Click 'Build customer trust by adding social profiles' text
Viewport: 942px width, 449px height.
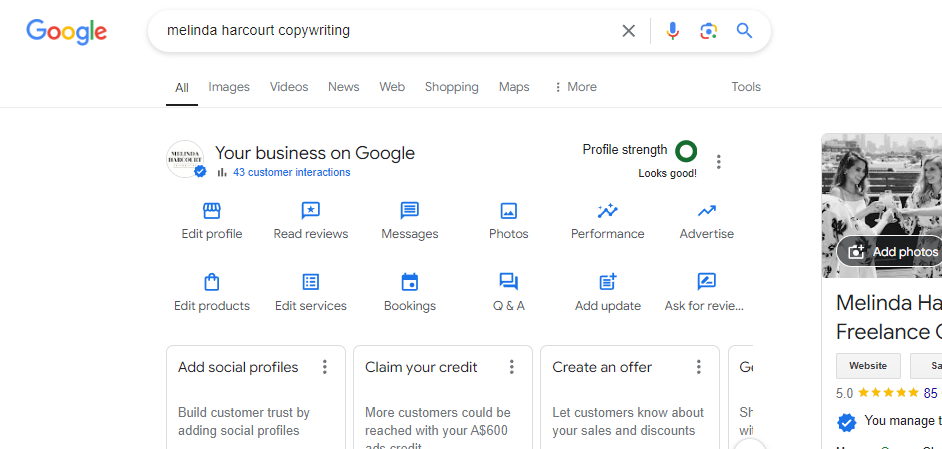(x=244, y=422)
